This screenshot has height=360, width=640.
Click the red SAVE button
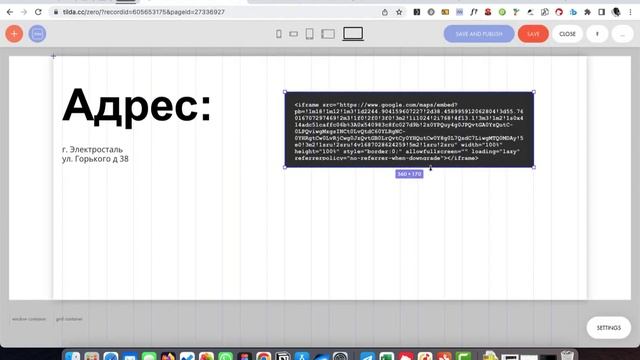pyautogui.click(x=533, y=34)
